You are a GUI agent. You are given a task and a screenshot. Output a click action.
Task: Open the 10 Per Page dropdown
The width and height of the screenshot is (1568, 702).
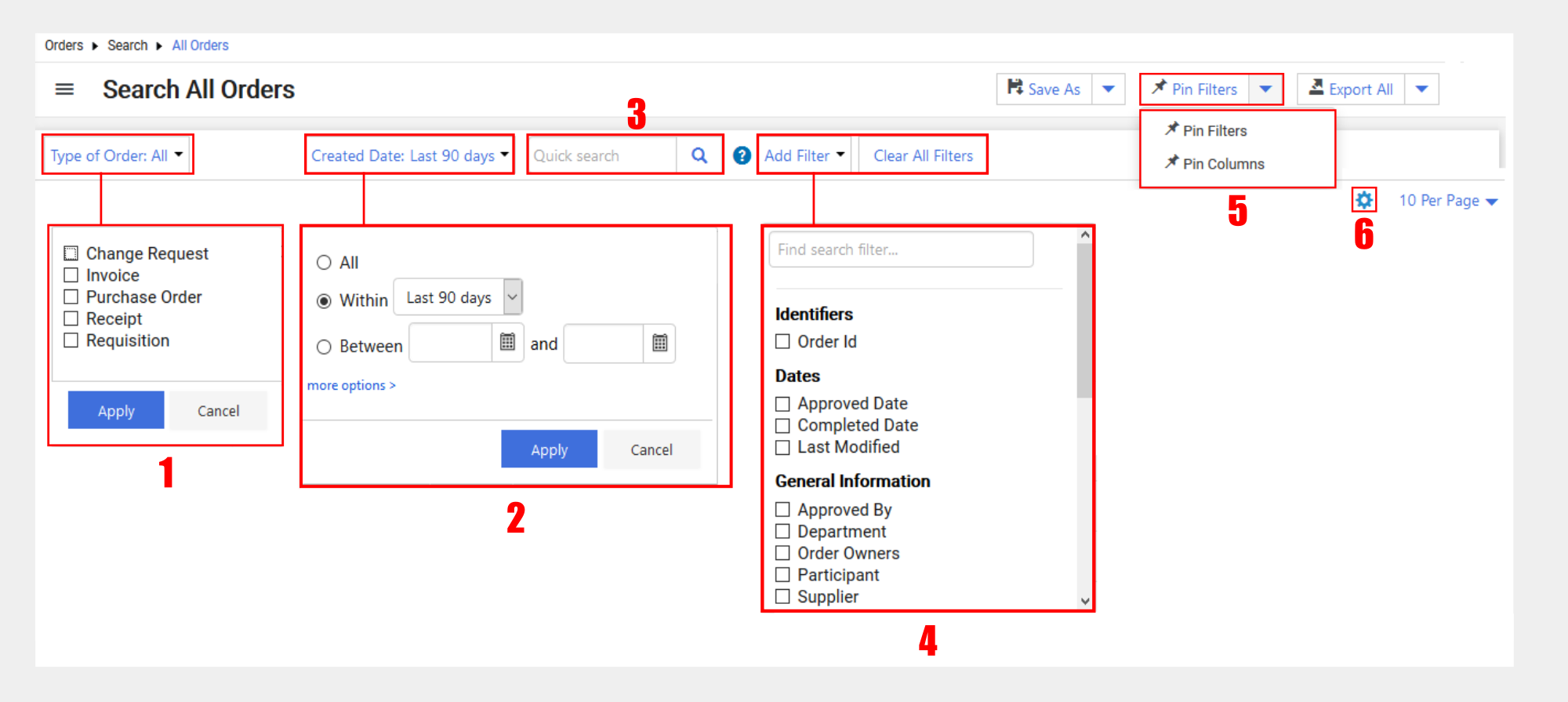click(1448, 201)
